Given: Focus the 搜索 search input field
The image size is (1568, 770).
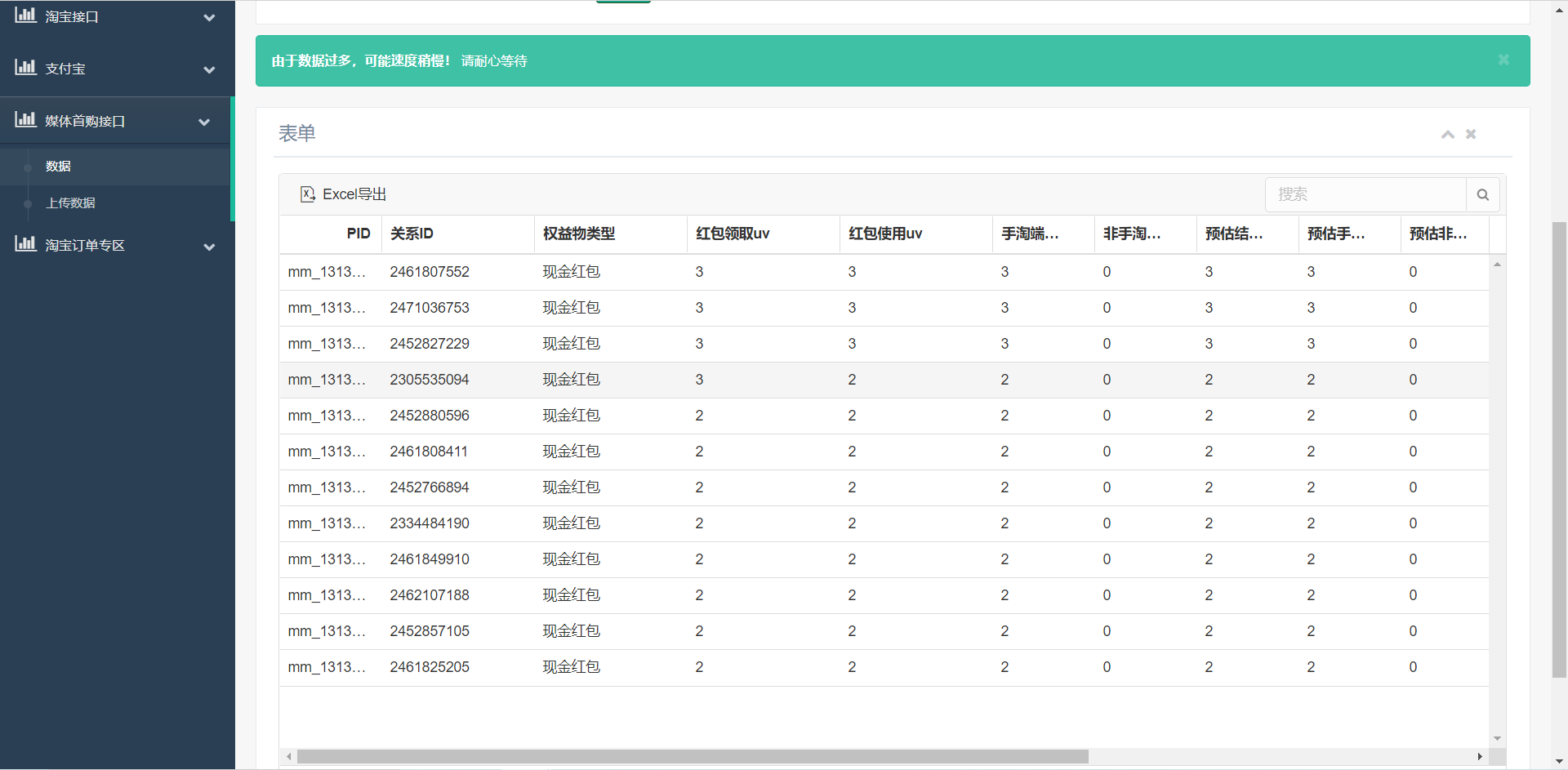Looking at the screenshot, I should pos(1365,194).
